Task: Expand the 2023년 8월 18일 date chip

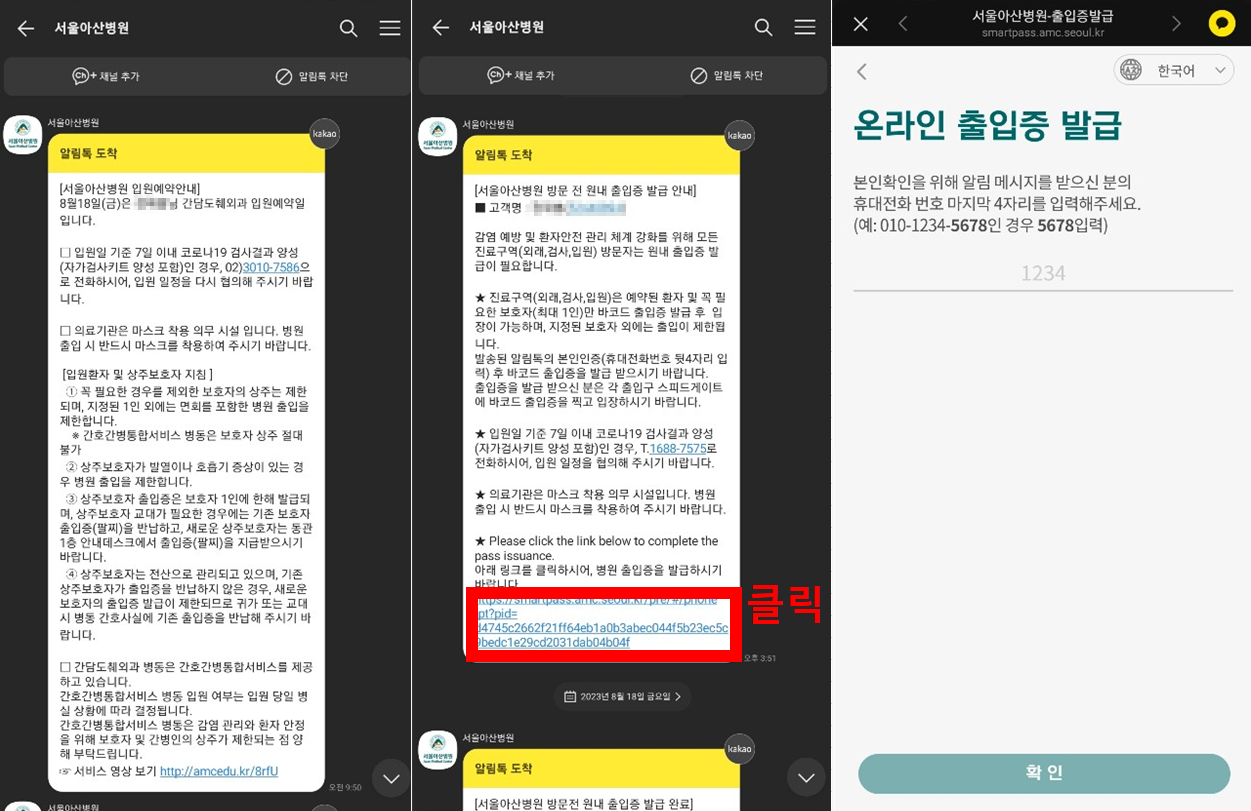Action: point(621,697)
